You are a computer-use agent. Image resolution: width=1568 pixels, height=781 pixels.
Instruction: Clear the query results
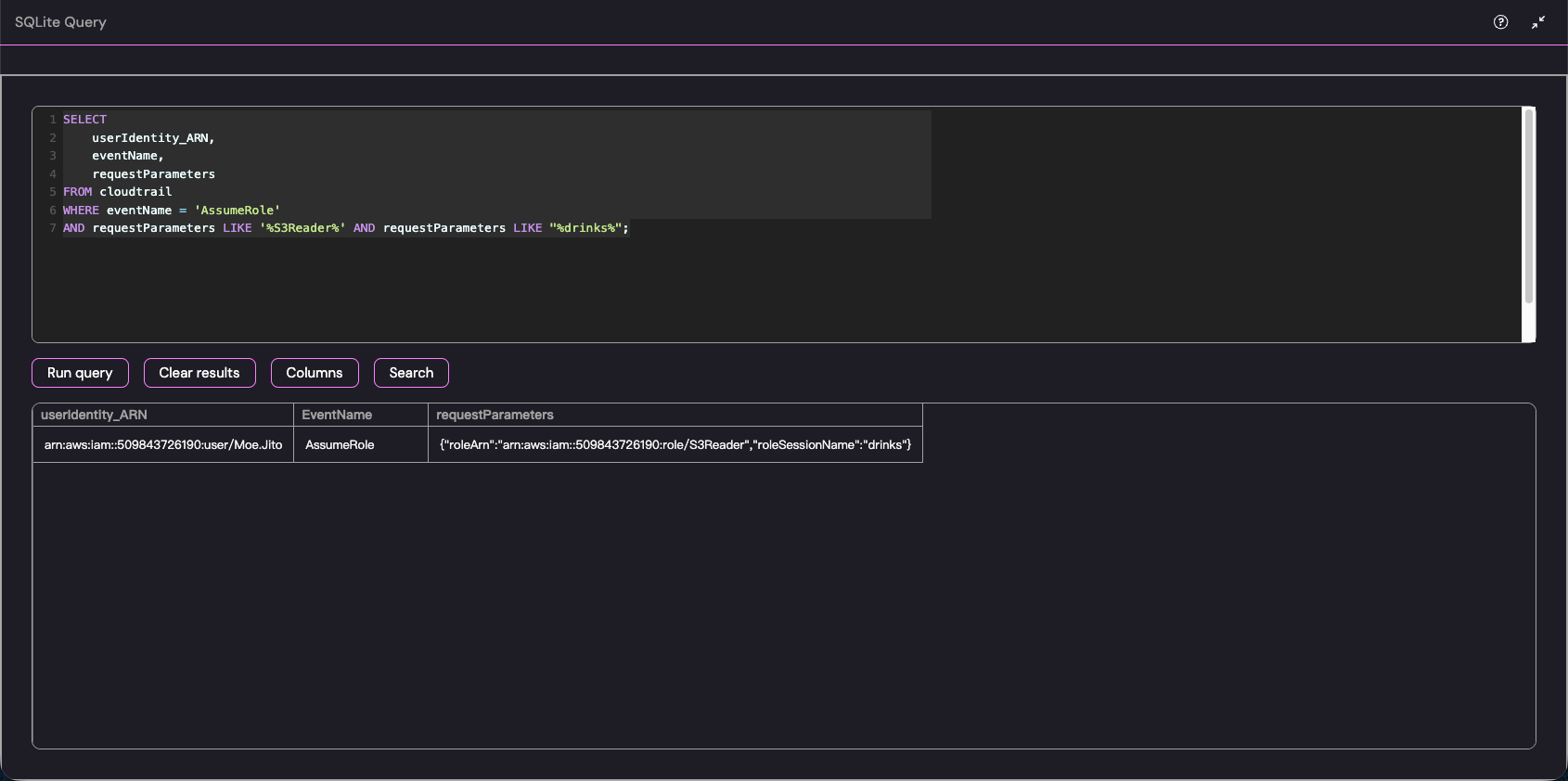(x=199, y=373)
